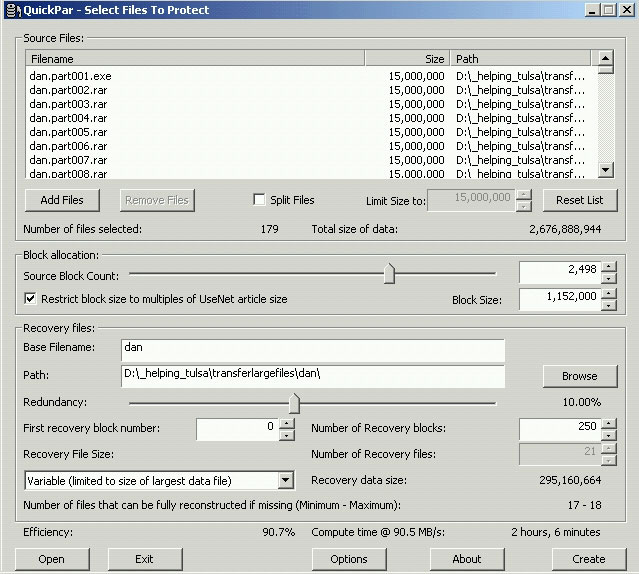This screenshot has height=574, width=639.
Task: Click the Path column header
Action: point(520,59)
